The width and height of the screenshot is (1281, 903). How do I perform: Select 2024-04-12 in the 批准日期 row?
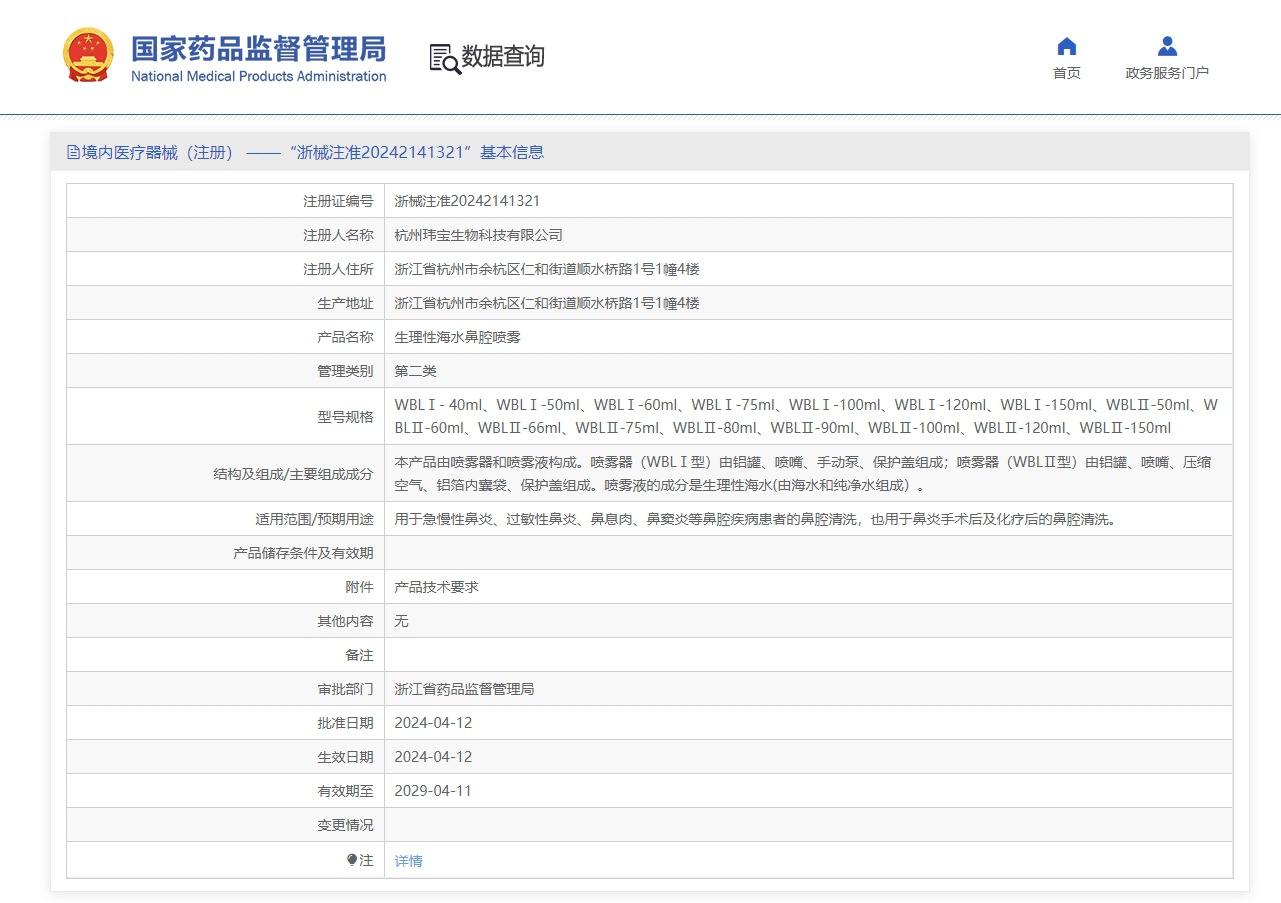[x=433, y=723]
